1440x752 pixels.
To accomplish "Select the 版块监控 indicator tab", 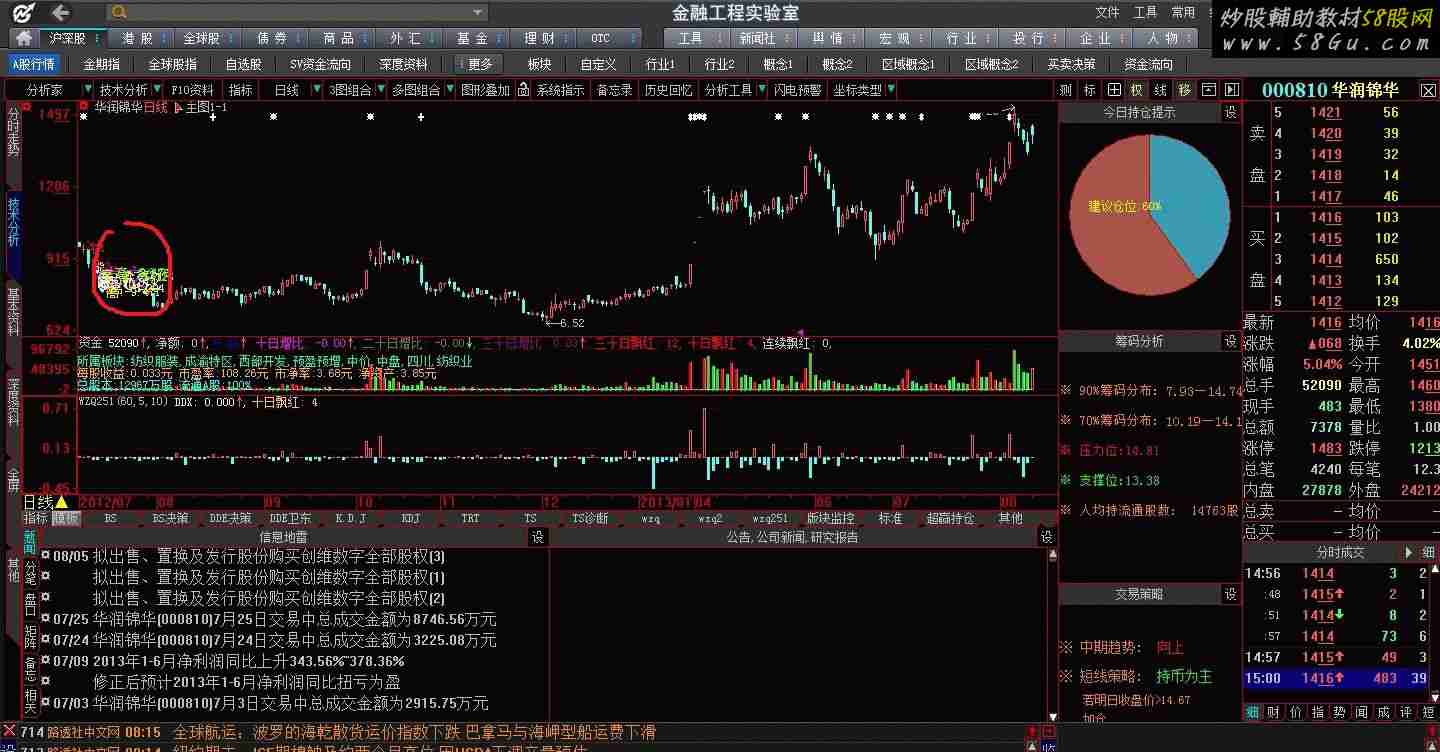I will point(831,518).
